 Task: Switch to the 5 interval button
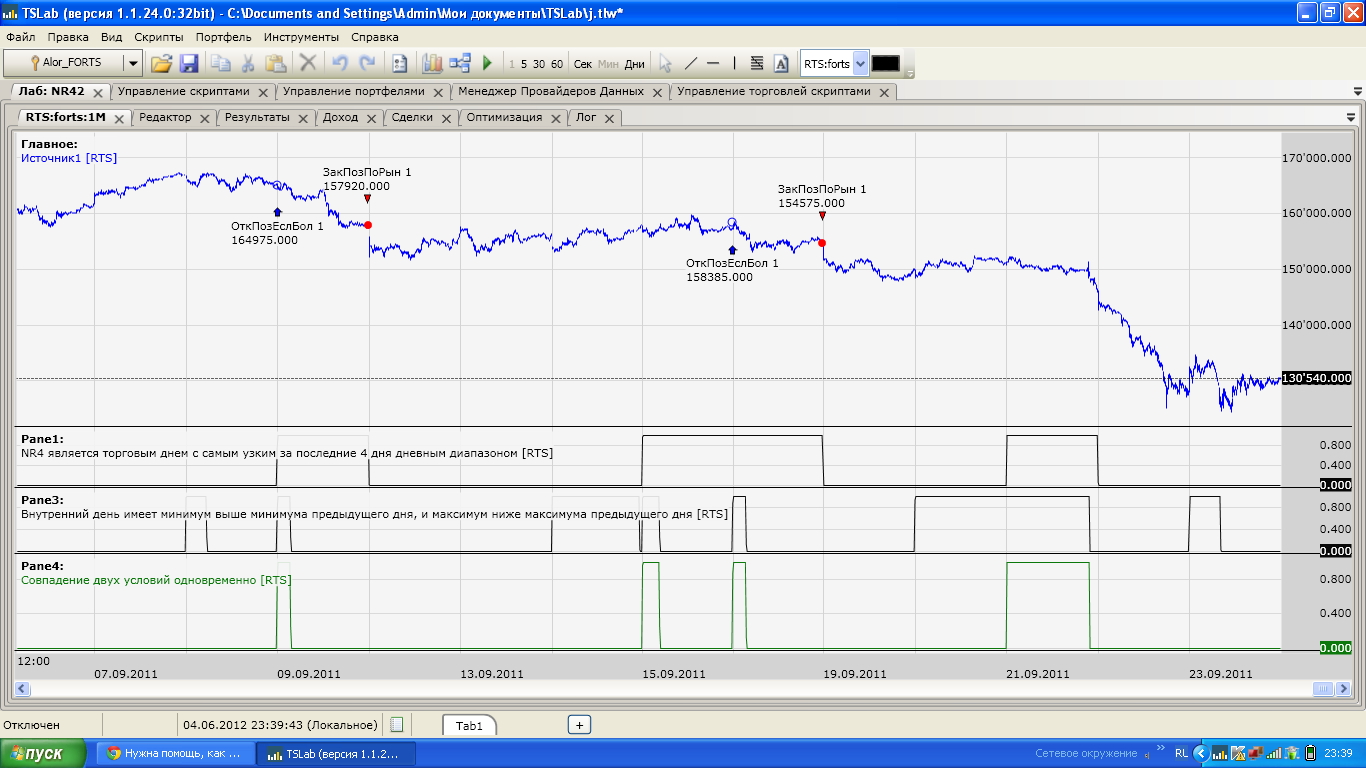[524, 64]
